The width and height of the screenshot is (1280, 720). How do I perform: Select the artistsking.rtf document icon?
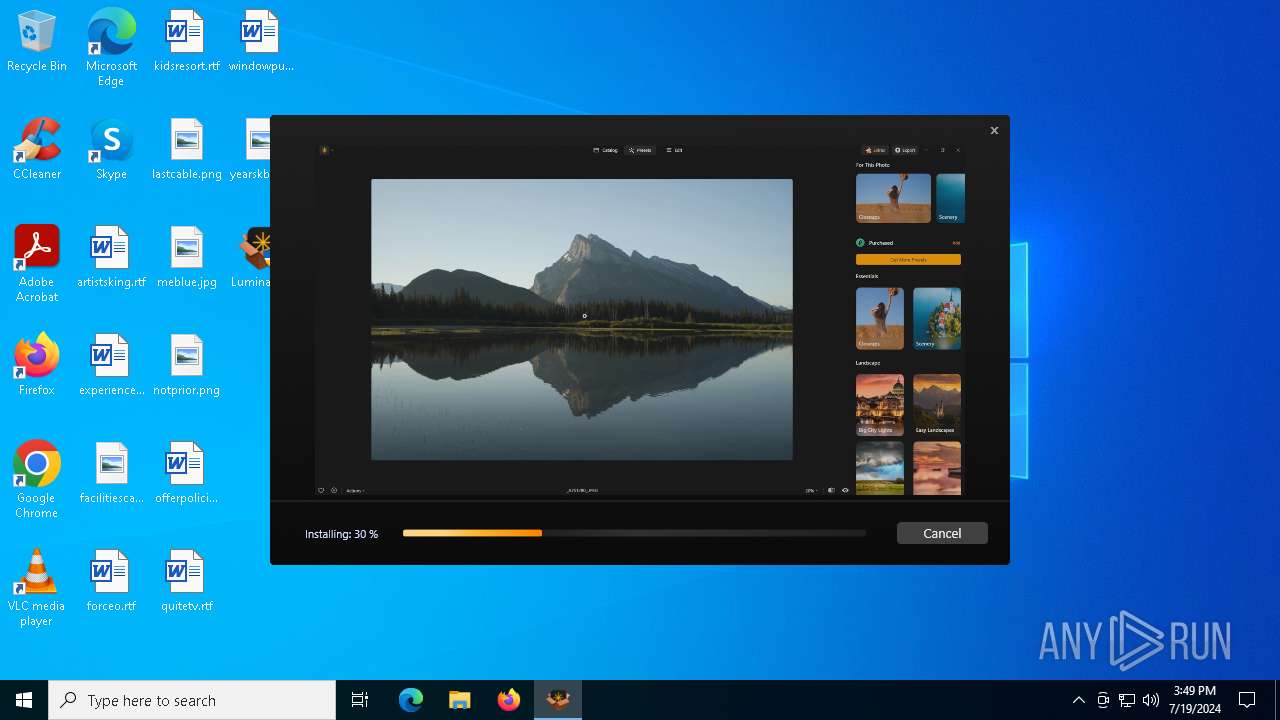[x=111, y=257]
